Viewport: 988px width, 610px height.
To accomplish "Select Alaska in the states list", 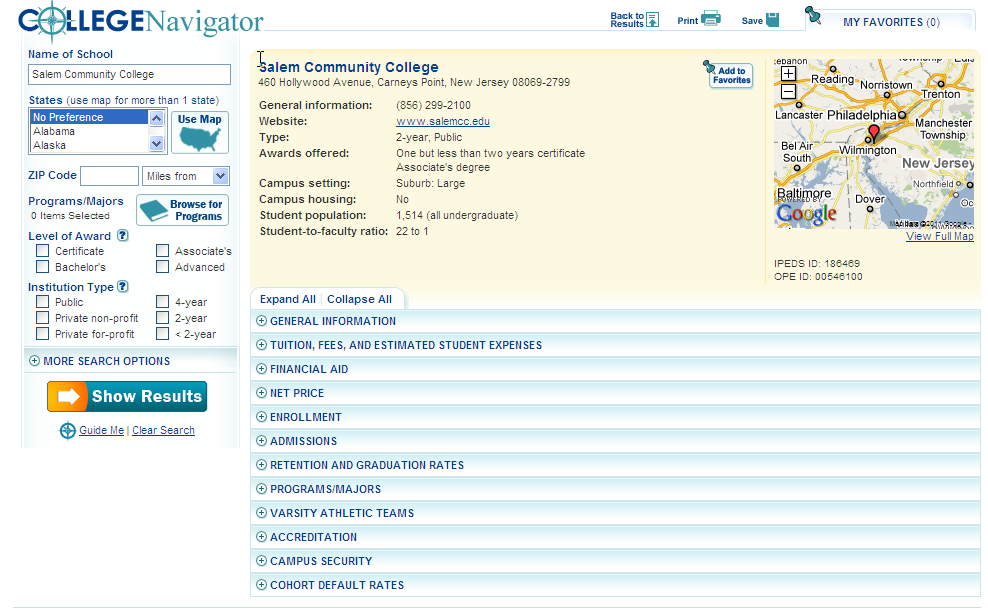I will pos(89,145).
